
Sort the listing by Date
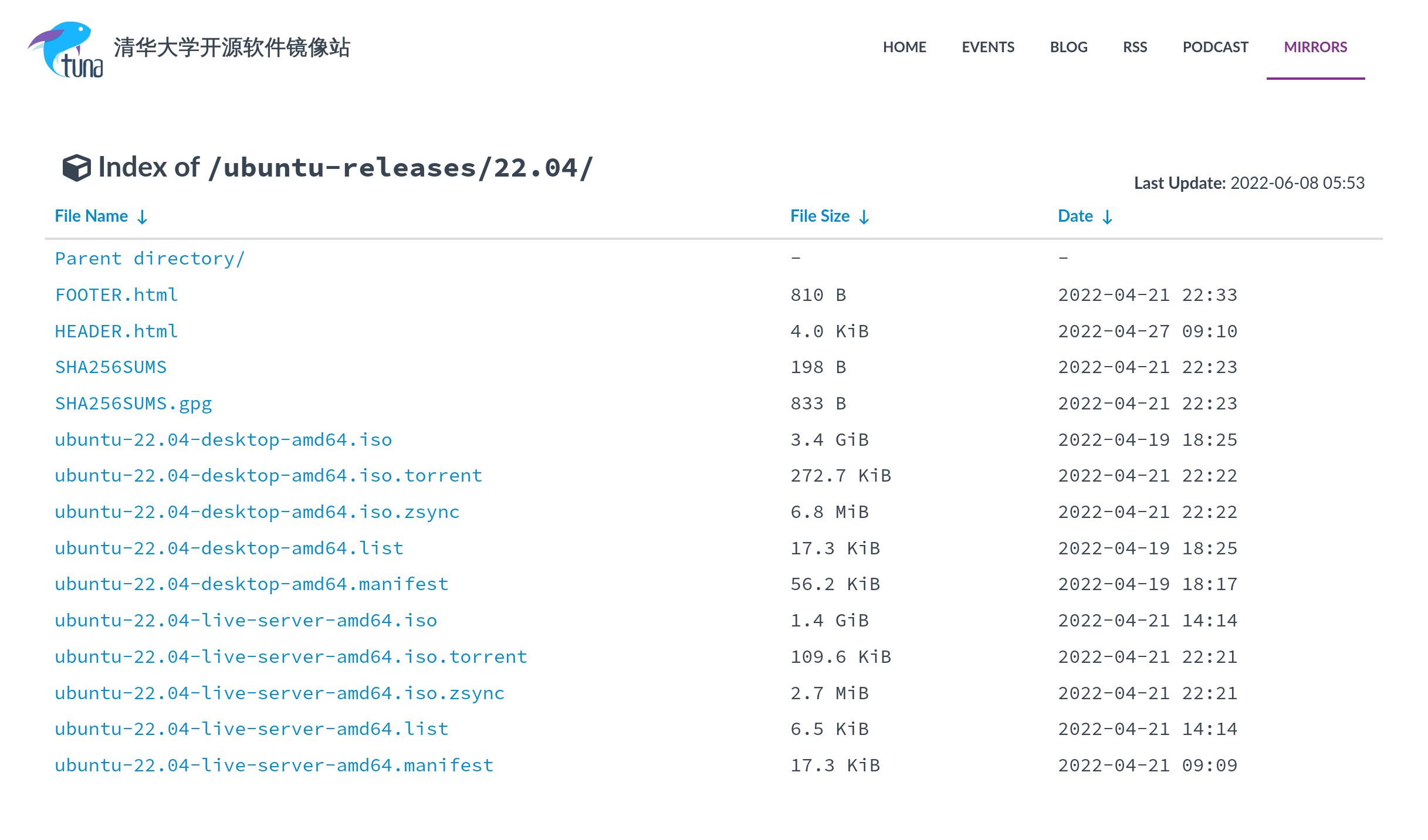point(1074,216)
